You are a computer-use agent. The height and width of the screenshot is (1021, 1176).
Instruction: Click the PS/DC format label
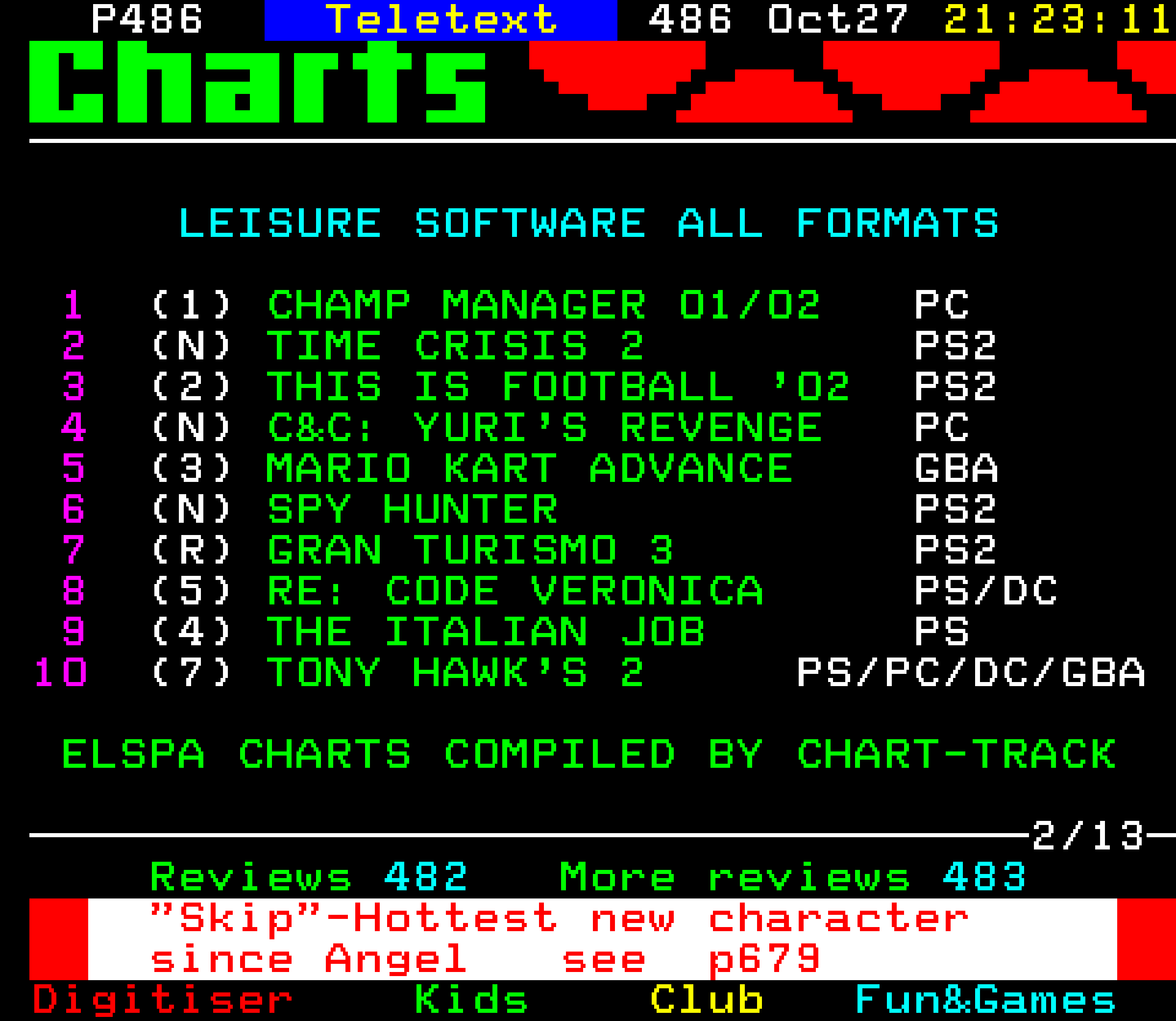pos(985,591)
